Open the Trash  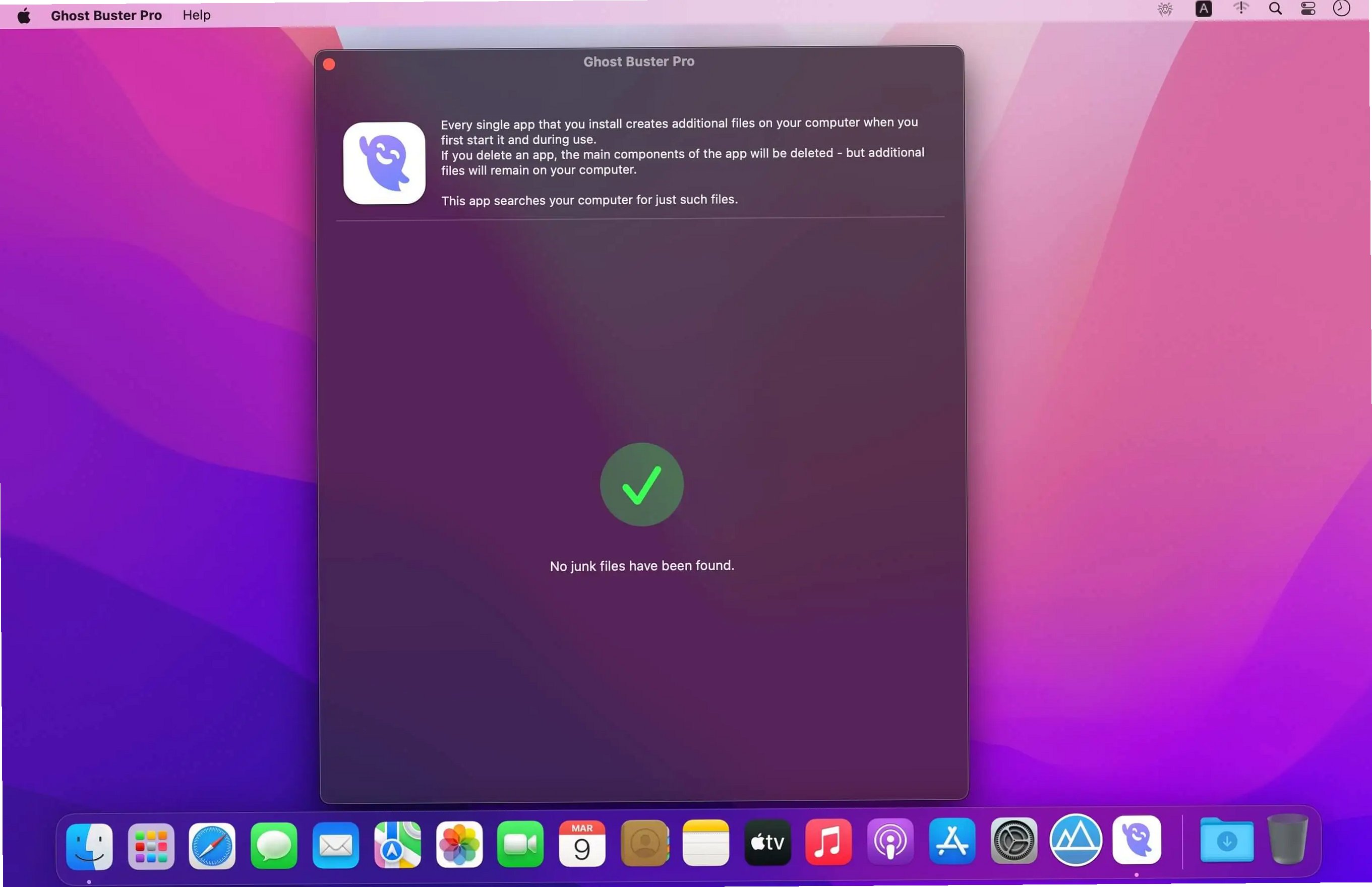click(1287, 839)
